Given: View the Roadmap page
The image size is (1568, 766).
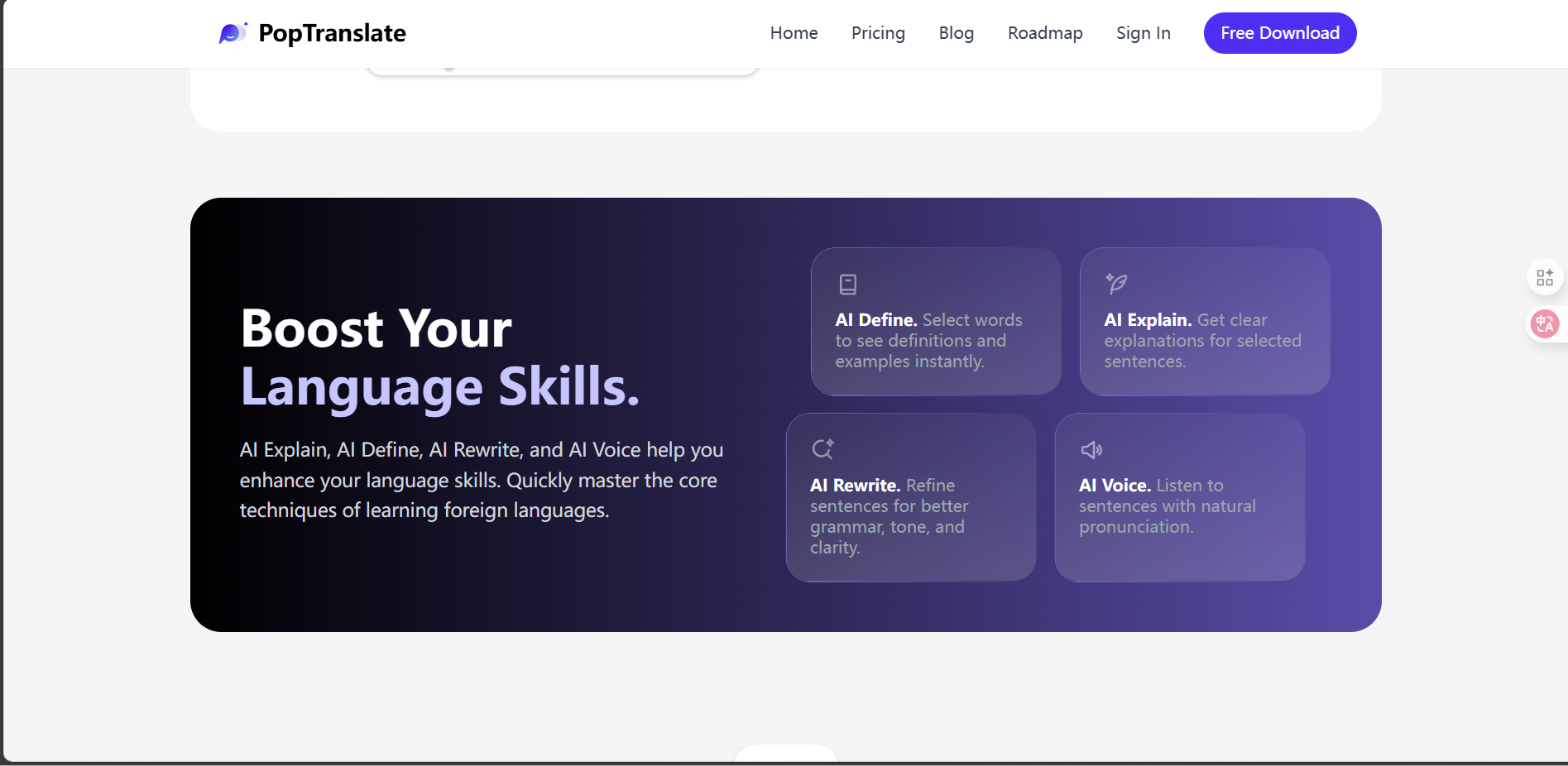Looking at the screenshot, I should [1045, 33].
